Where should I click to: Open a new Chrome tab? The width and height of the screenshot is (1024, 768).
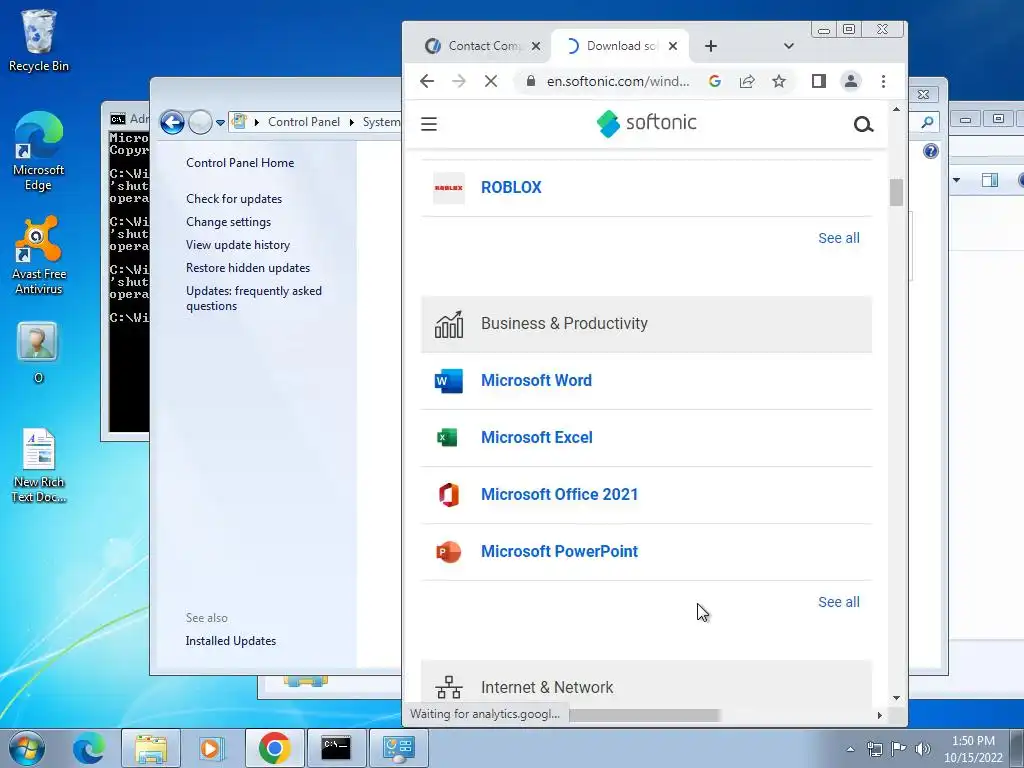tap(711, 46)
